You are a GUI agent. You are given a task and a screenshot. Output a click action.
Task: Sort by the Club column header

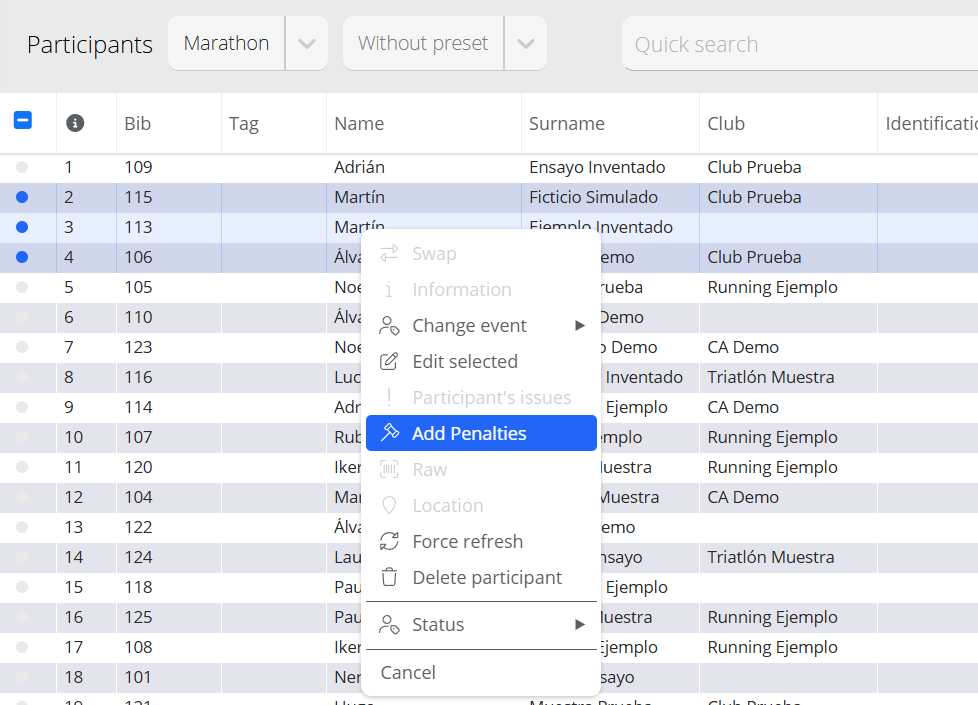tap(726, 124)
